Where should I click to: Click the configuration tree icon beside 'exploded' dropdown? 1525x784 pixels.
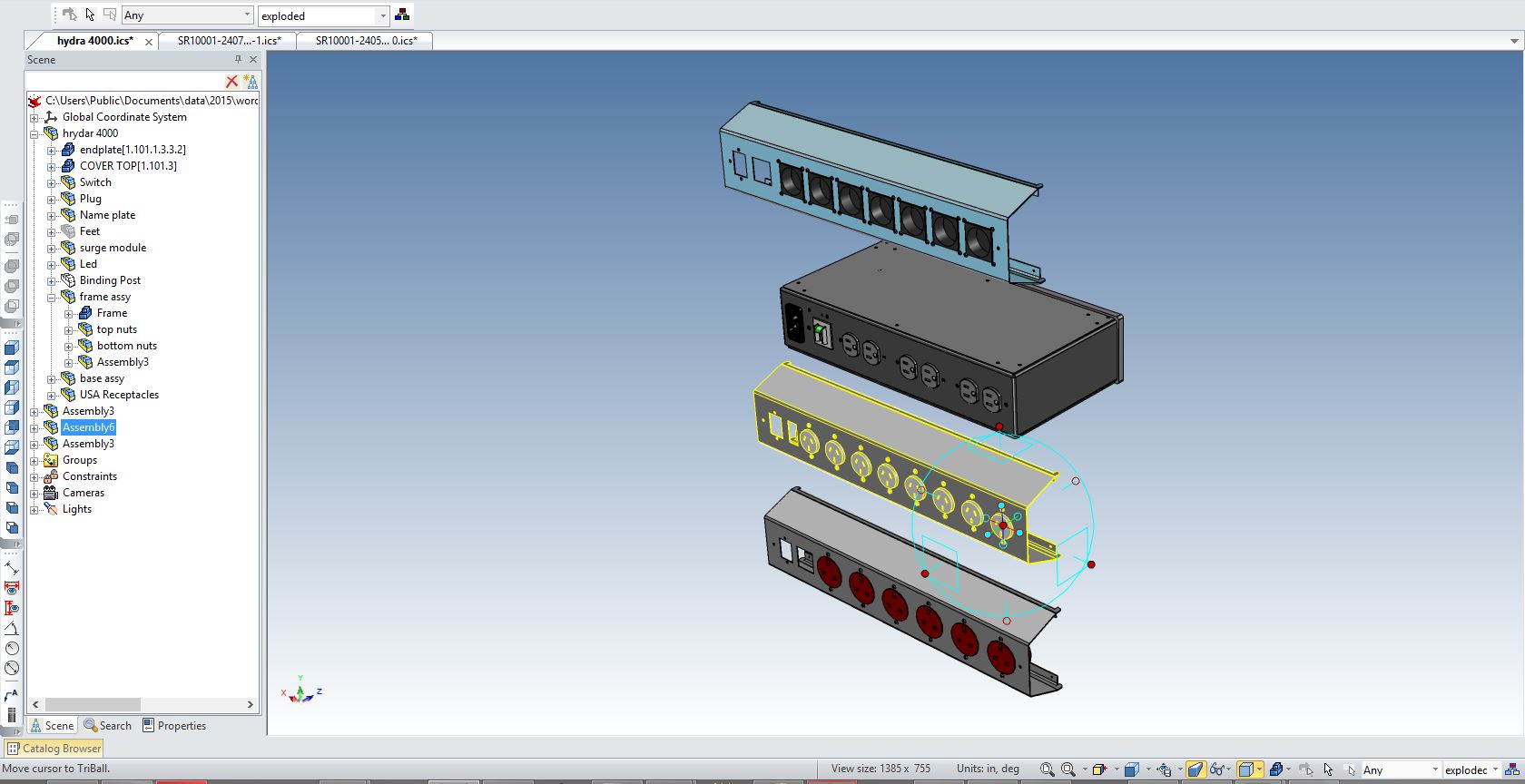point(402,15)
